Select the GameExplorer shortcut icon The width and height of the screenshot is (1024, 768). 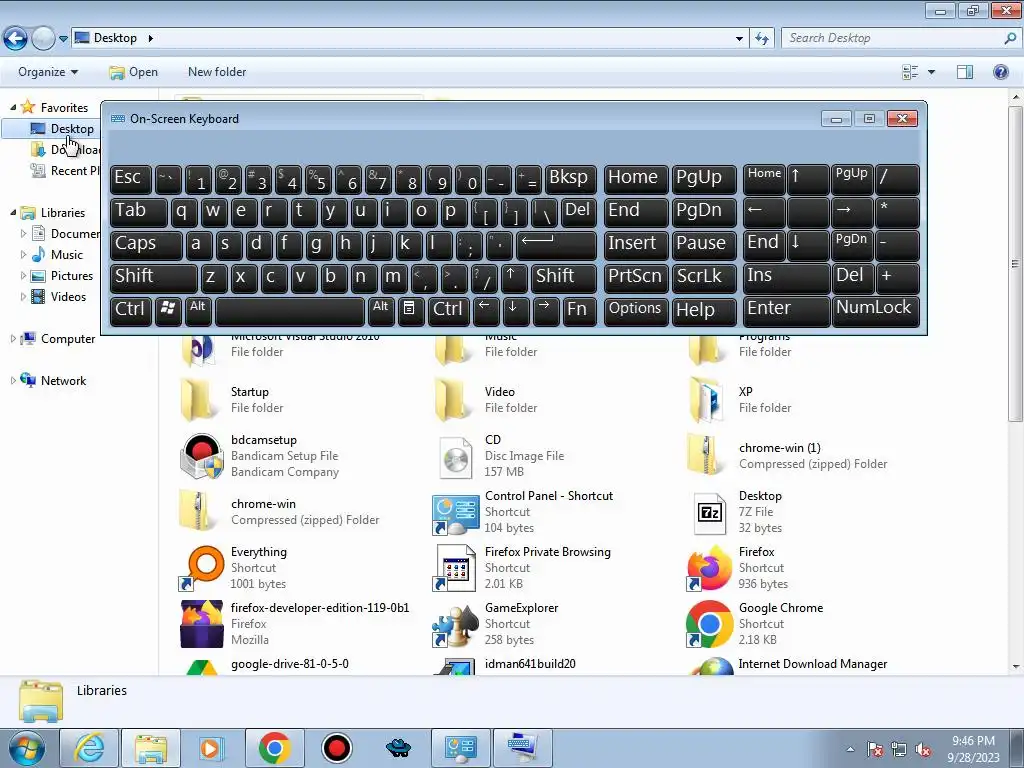click(455, 624)
